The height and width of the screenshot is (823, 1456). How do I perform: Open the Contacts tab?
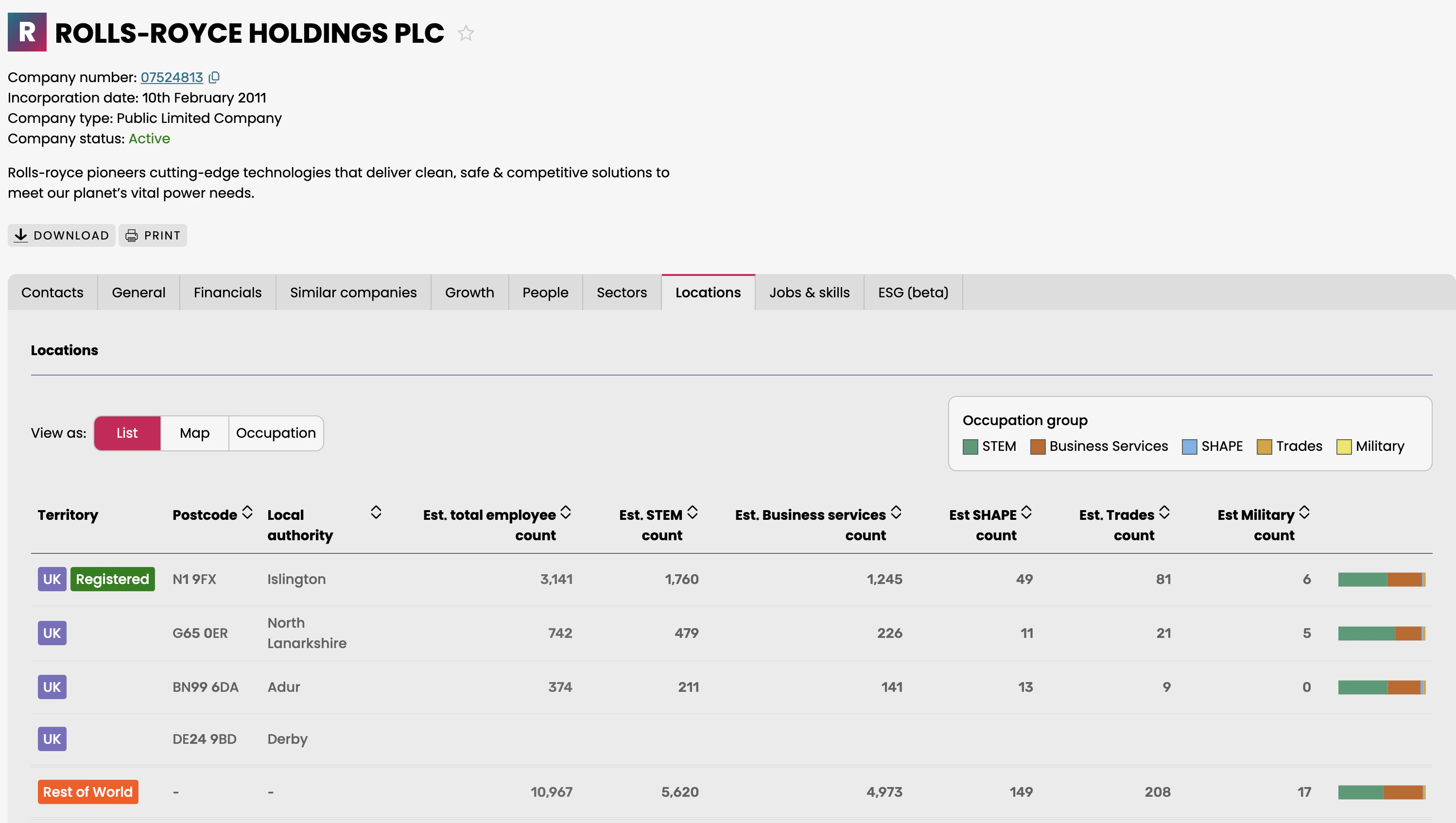tap(52, 292)
